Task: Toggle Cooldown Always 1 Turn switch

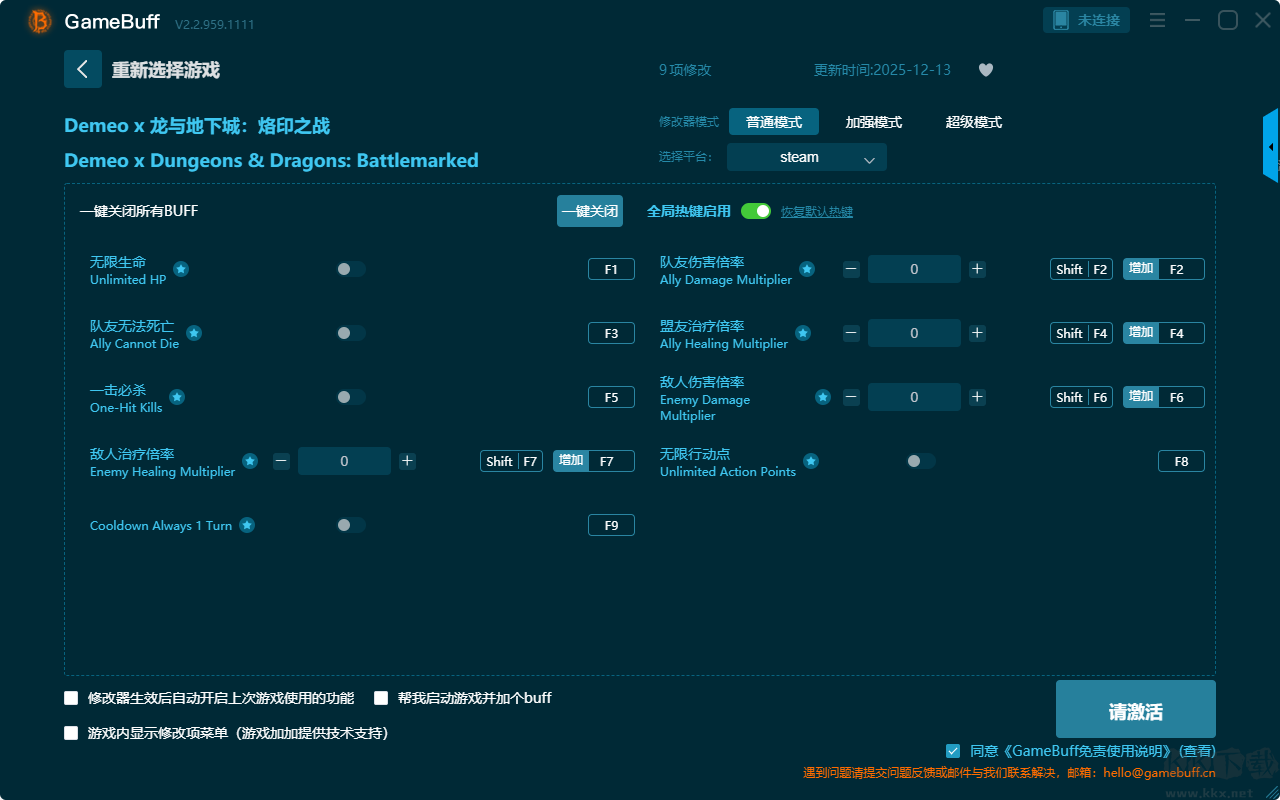Action: point(351,525)
